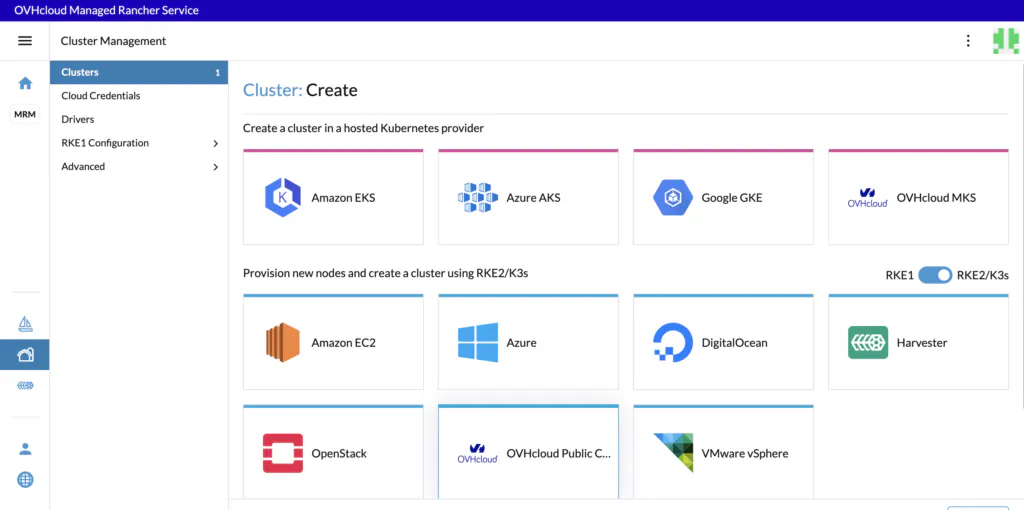Expand the Advanced menu chevron
The height and width of the screenshot is (510, 1024).
tap(216, 167)
